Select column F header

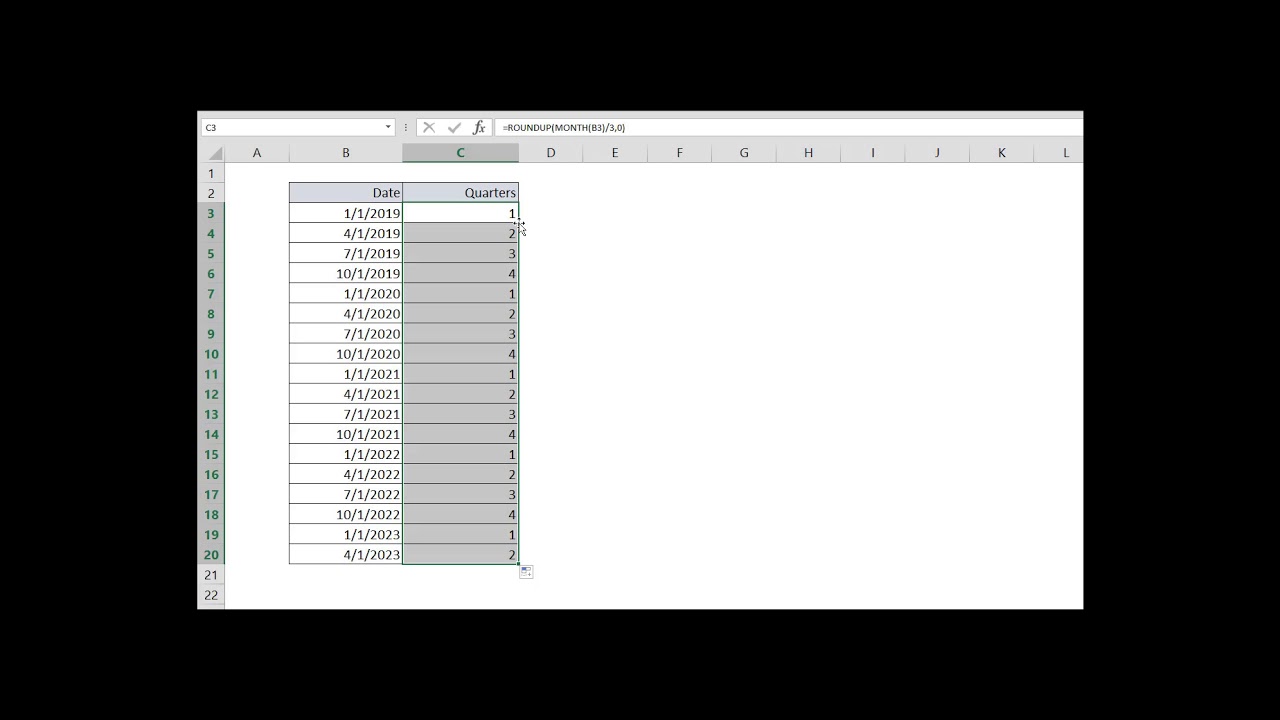click(679, 153)
